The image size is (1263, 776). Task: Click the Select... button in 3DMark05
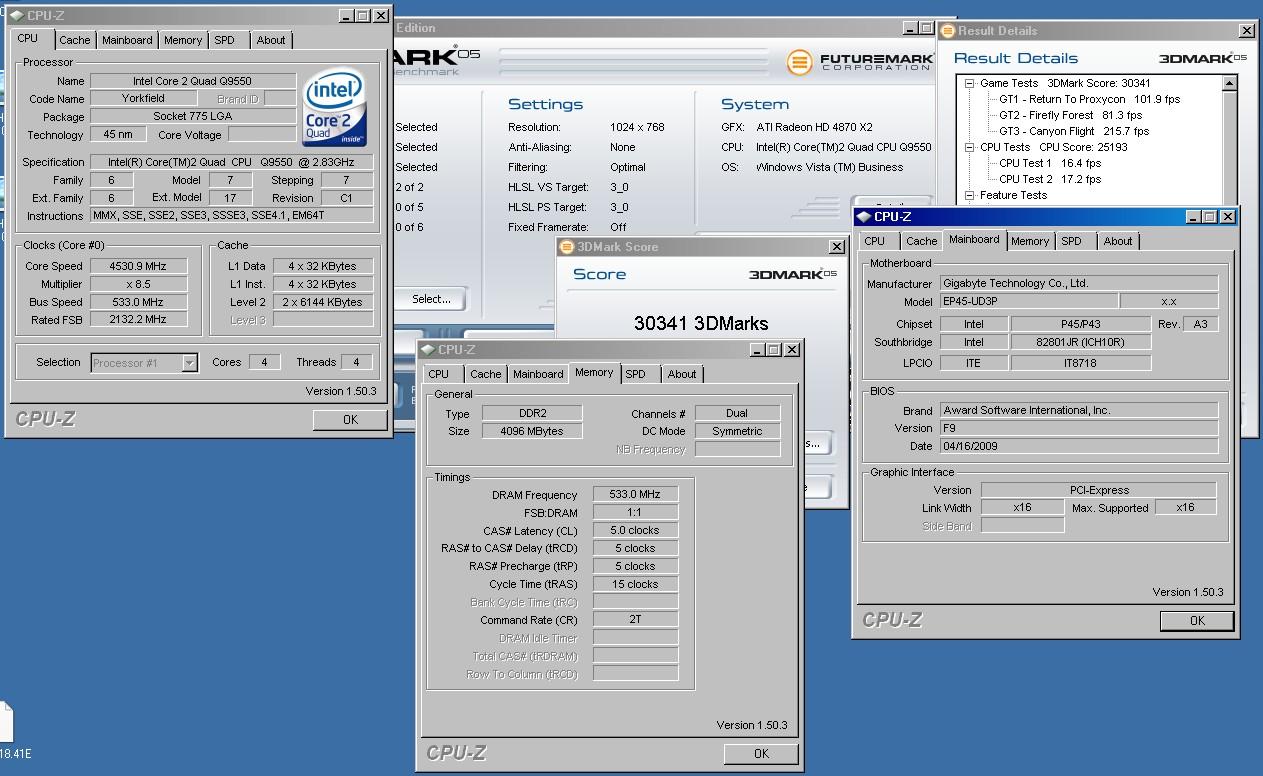point(432,299)
